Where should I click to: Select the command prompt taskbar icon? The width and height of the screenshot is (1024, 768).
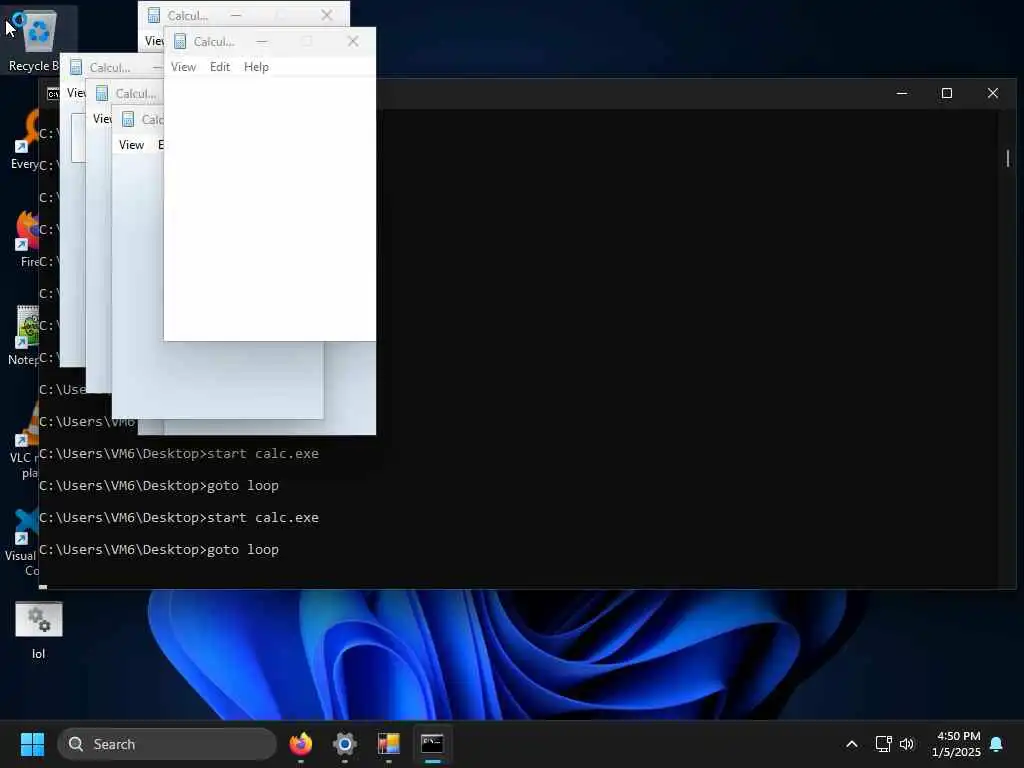click(x=432, y=744)
